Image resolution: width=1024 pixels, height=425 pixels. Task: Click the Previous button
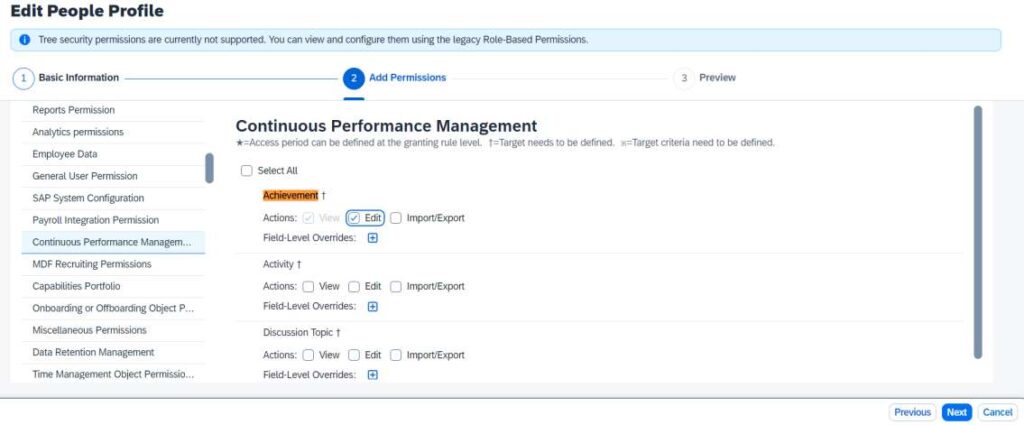(x=912, y=413)
